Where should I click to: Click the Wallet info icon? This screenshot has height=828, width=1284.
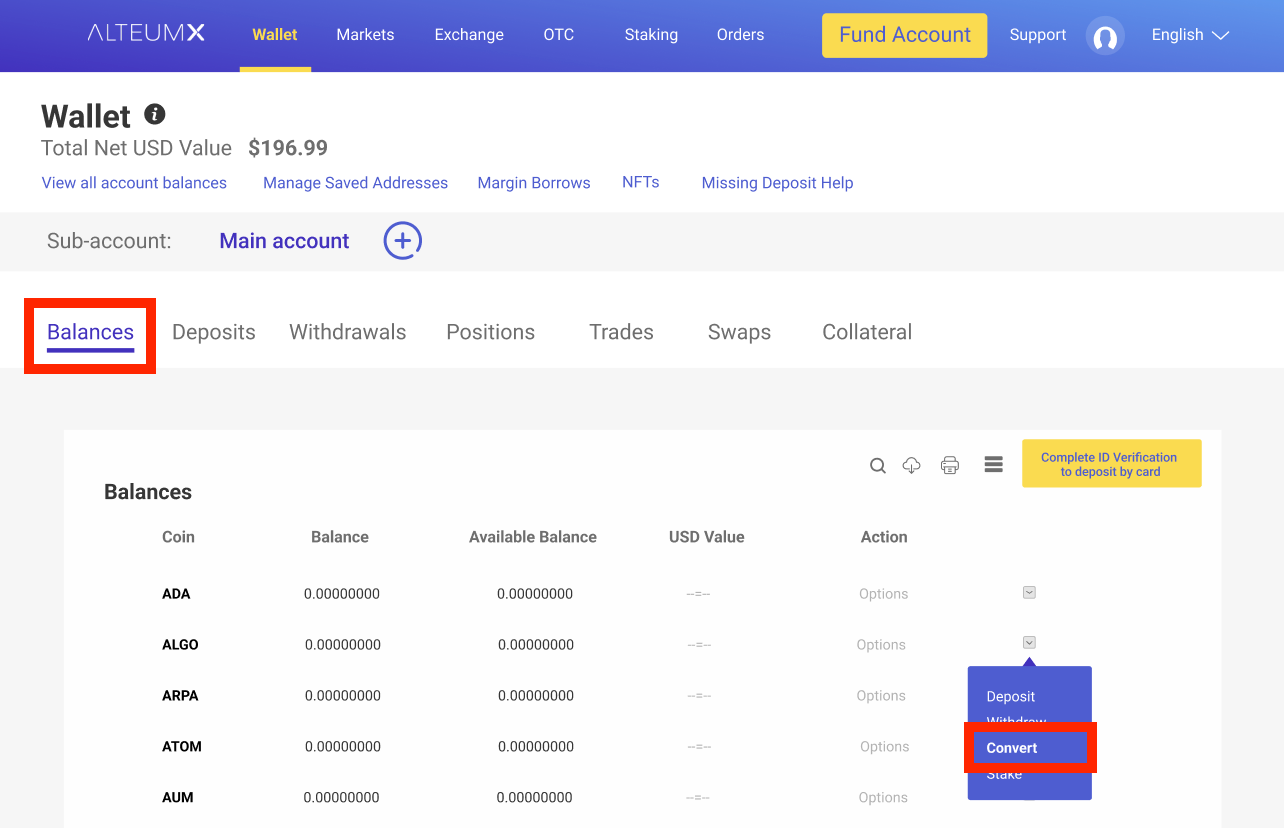(x=154, y=114)
